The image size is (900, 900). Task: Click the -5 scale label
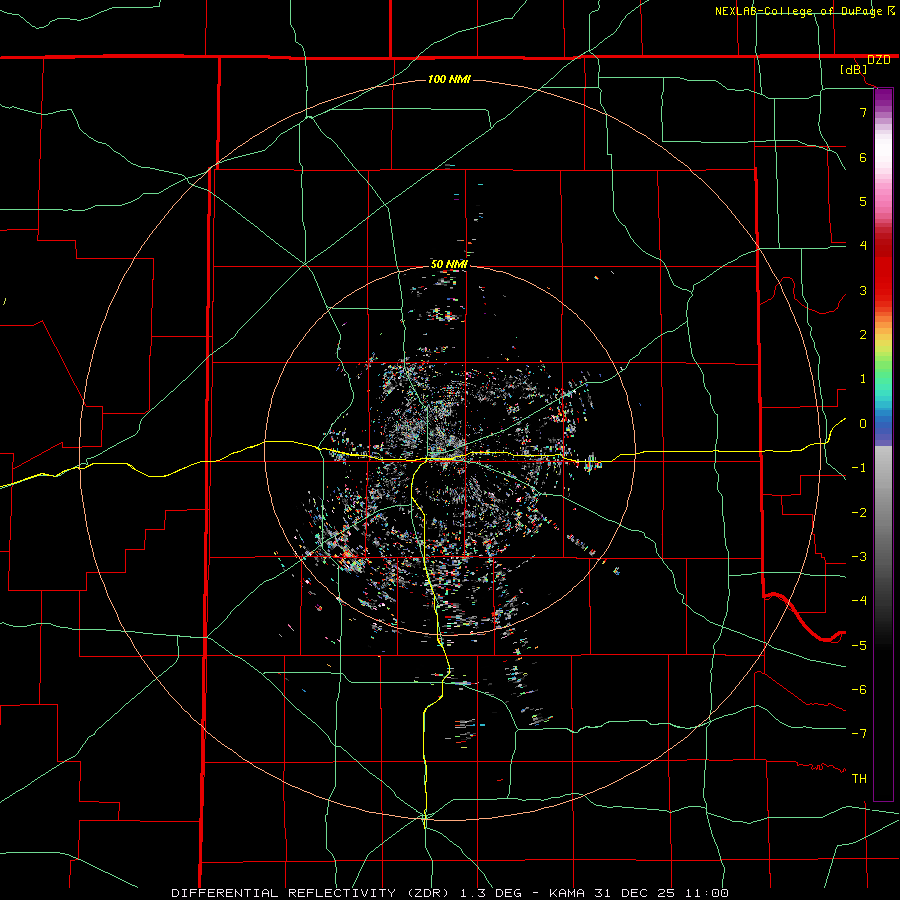[x=859, y=646]
